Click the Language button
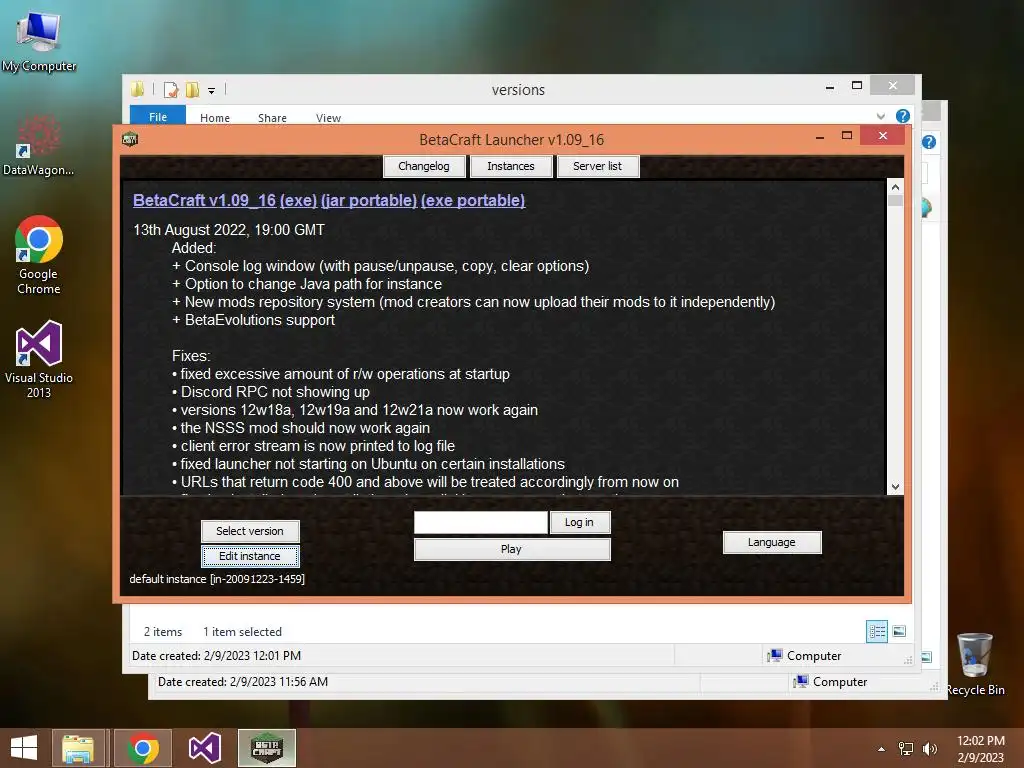This screenshot has height=768, width=1024. coord(772,542)
